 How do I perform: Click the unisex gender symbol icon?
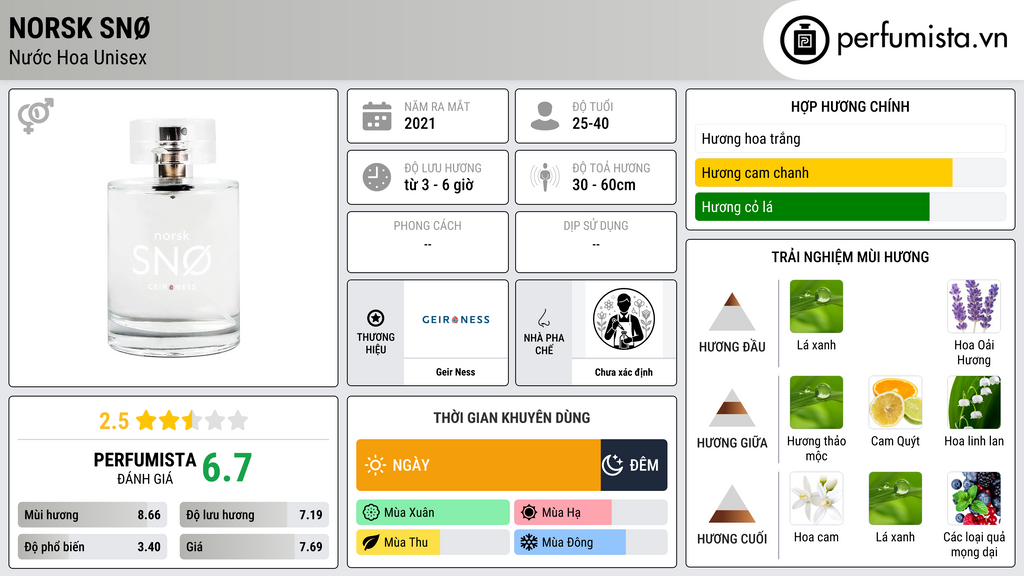point(36,116)
